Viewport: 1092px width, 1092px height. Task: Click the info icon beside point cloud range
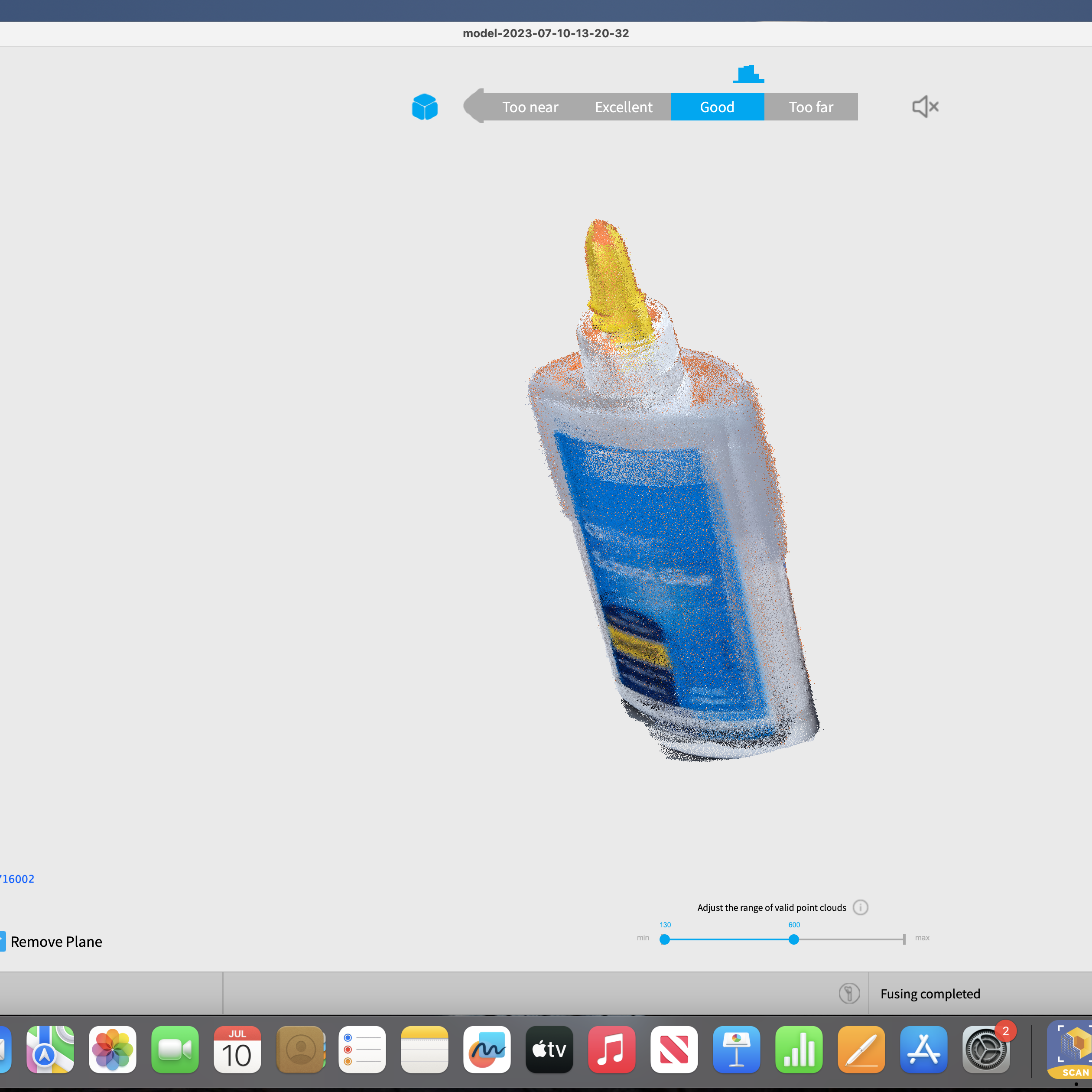860,907
